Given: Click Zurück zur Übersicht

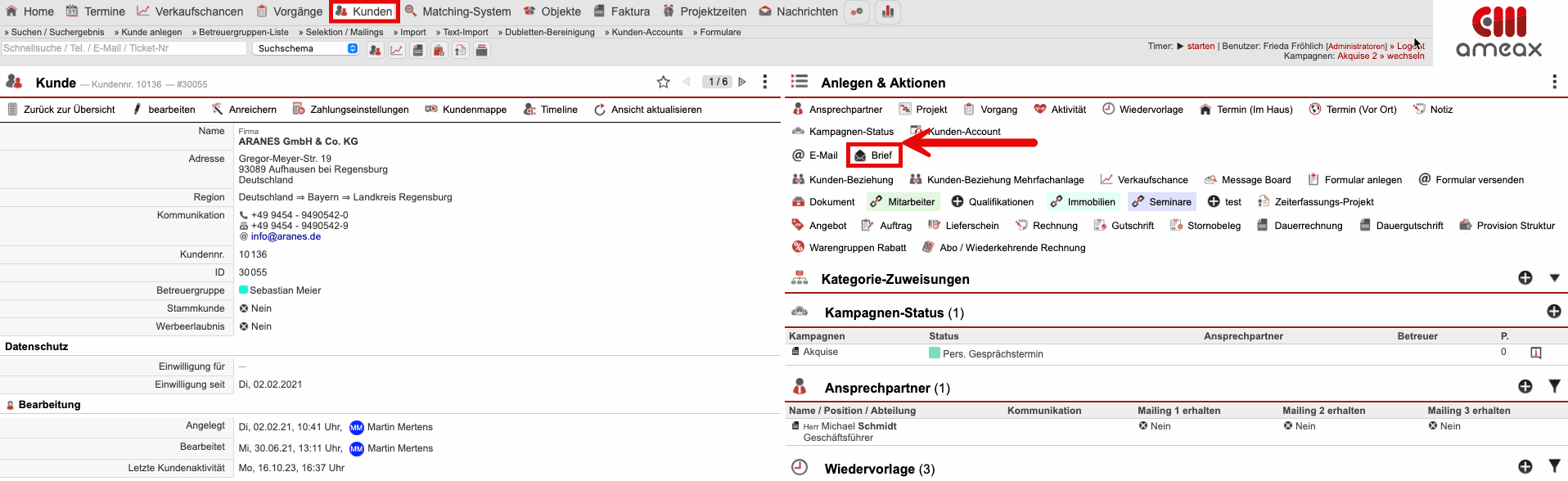Looking at the screenshot, I should click(61, 110).
